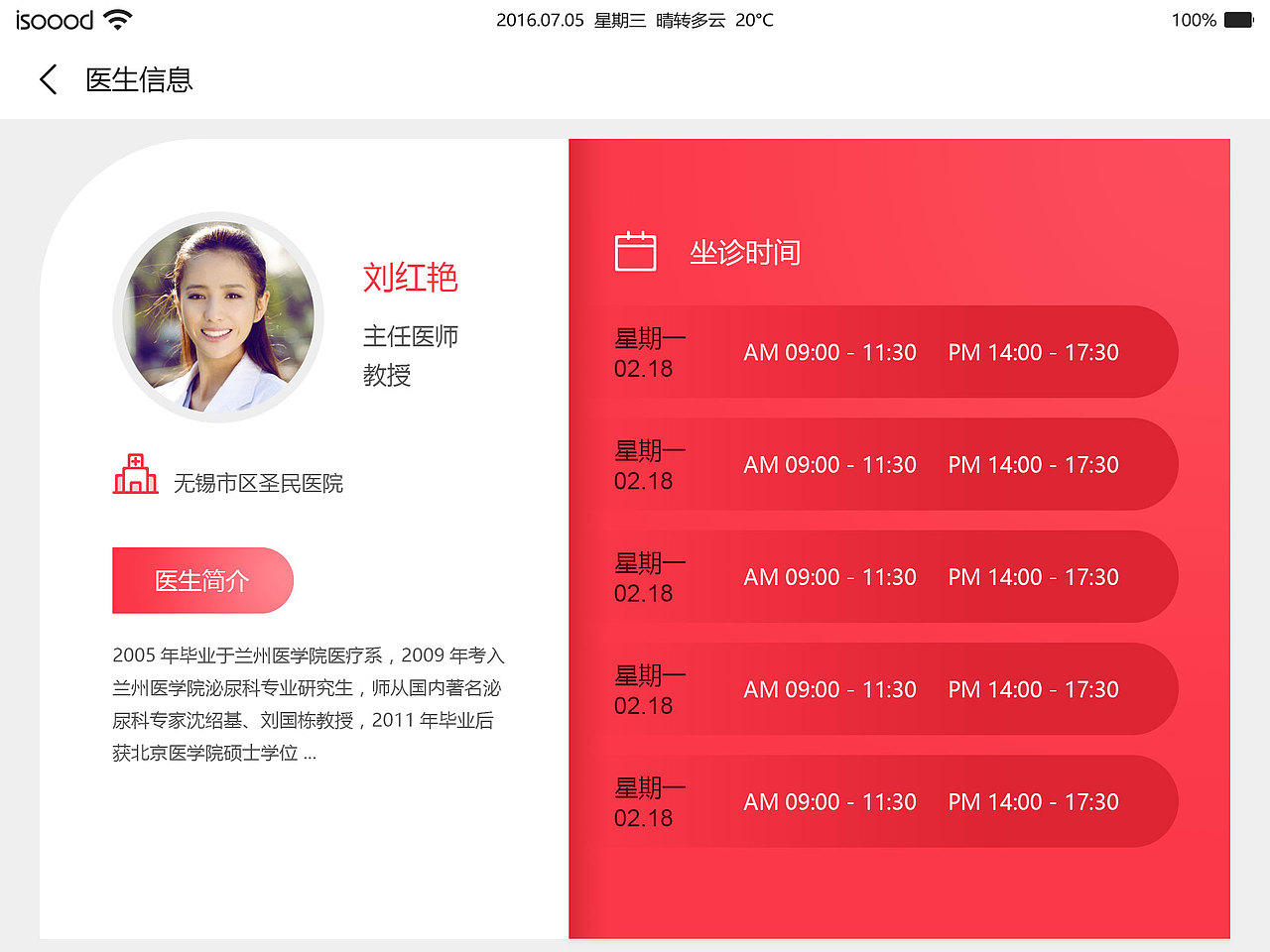
Task: Tap the battery icon in status bar
Action: (x=1238, y=20)
